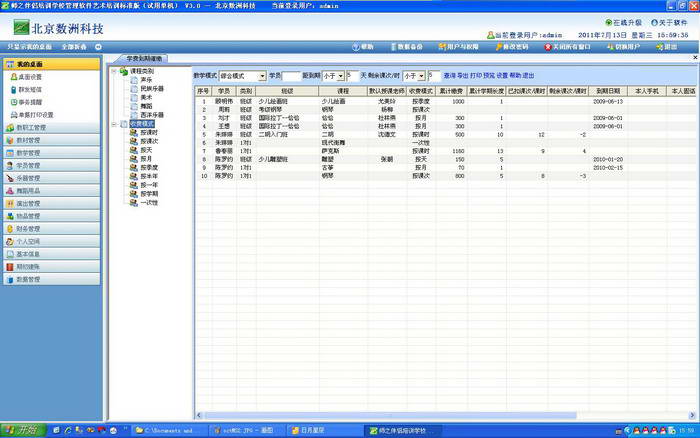Focus the days input after 距到期
The image size is (700, 438).
point(352,76)
